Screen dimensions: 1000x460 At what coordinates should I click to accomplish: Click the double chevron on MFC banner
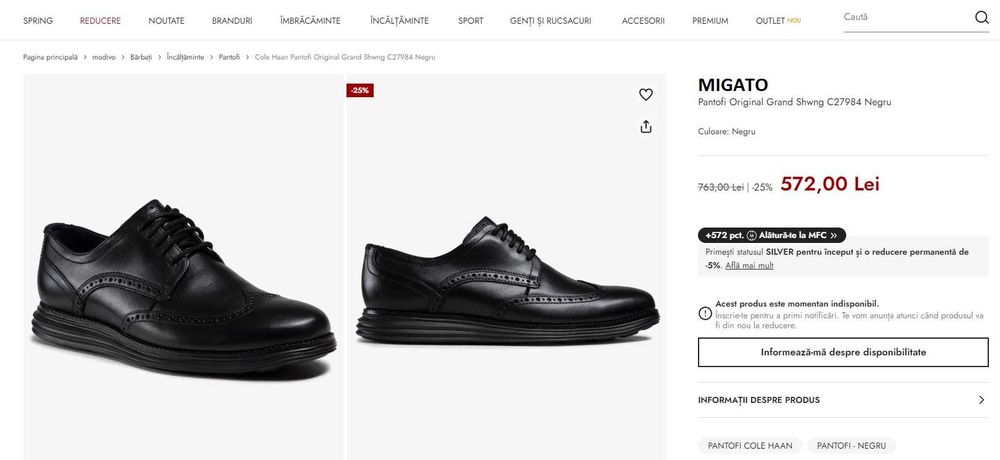[834, 236]
